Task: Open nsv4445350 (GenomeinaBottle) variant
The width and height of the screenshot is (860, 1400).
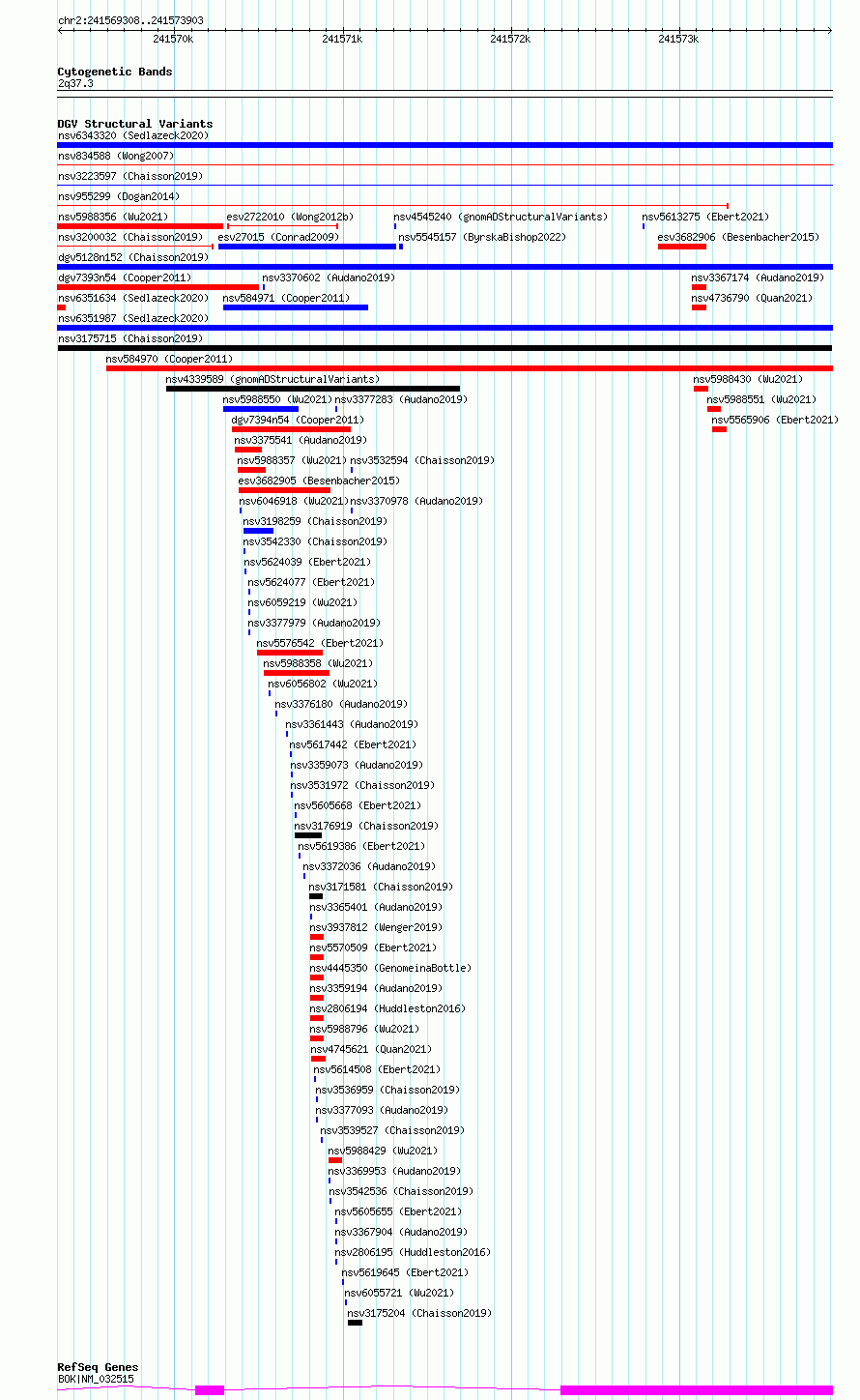Action: [x=390, y=969]
